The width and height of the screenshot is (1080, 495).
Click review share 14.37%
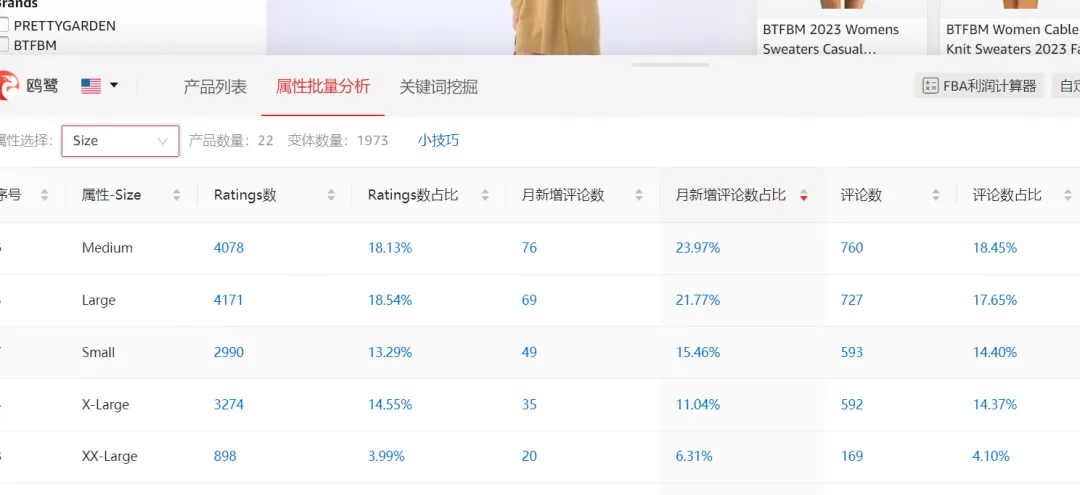click(995, 405)
